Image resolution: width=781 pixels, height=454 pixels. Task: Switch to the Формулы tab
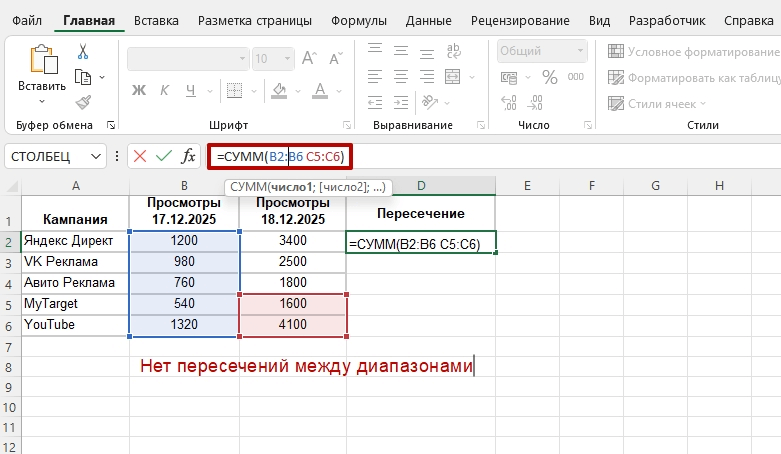359,20
